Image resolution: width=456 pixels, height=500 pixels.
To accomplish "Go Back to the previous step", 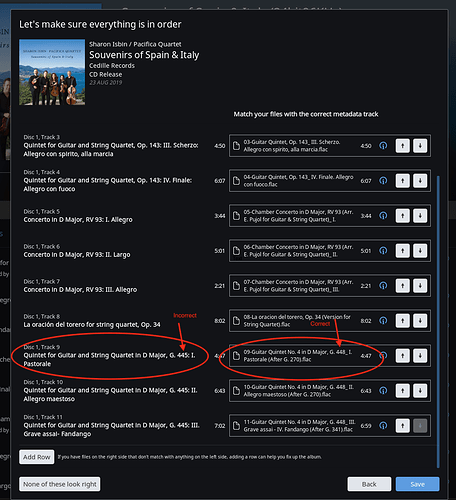I will [369, 484].
